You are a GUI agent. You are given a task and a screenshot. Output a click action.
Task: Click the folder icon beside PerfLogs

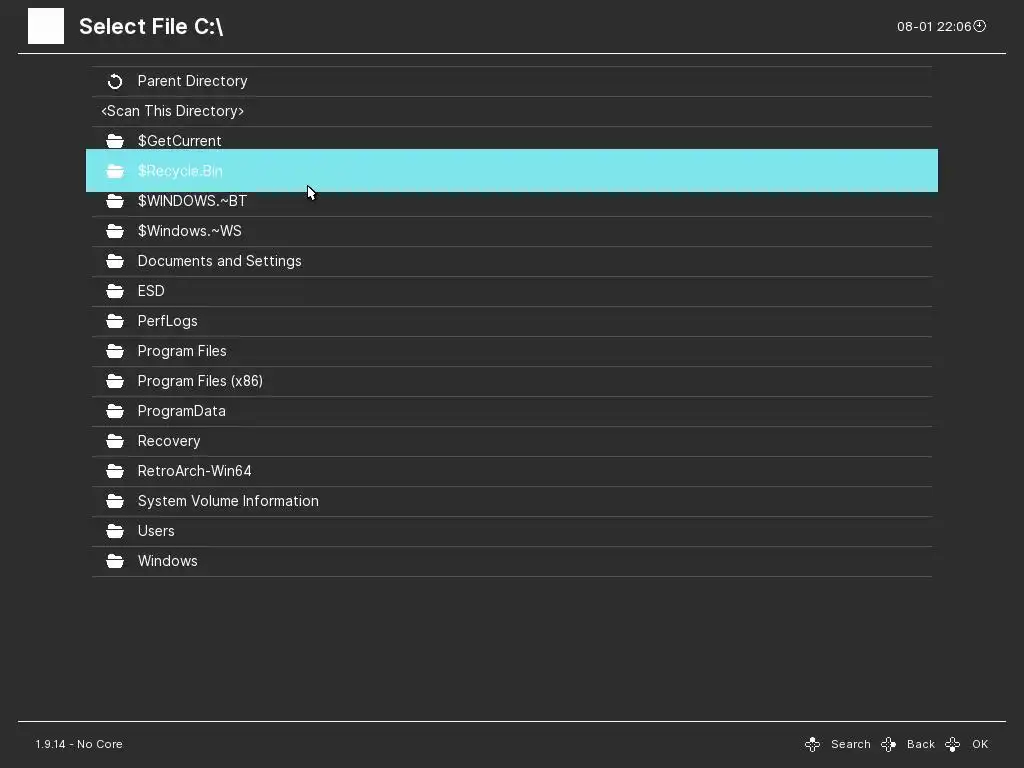click(x=115, y=321)
